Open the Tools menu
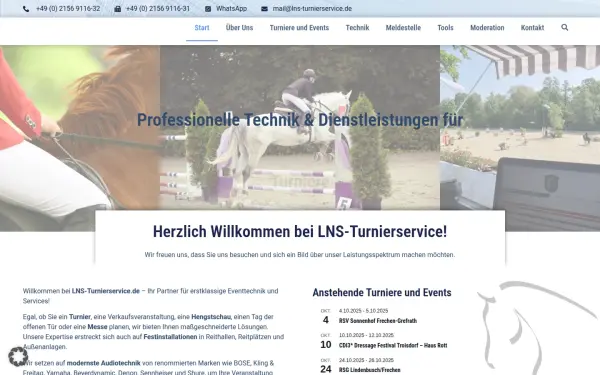This screenshot has width=600, height=375. click(x=445, y=28)
